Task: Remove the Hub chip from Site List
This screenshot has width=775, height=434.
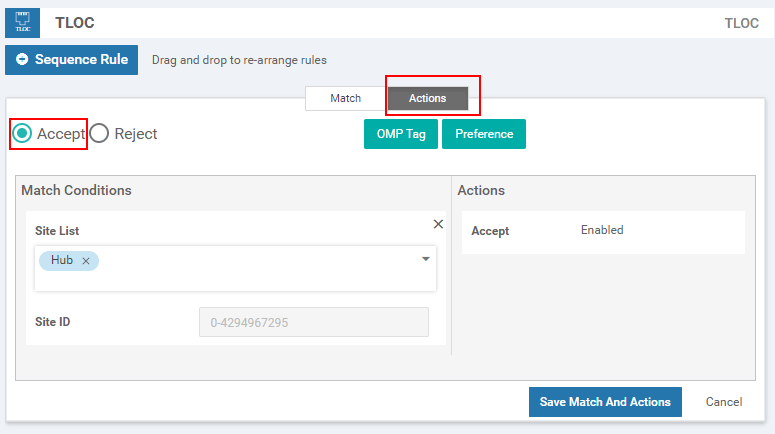Action: [86, 261]
